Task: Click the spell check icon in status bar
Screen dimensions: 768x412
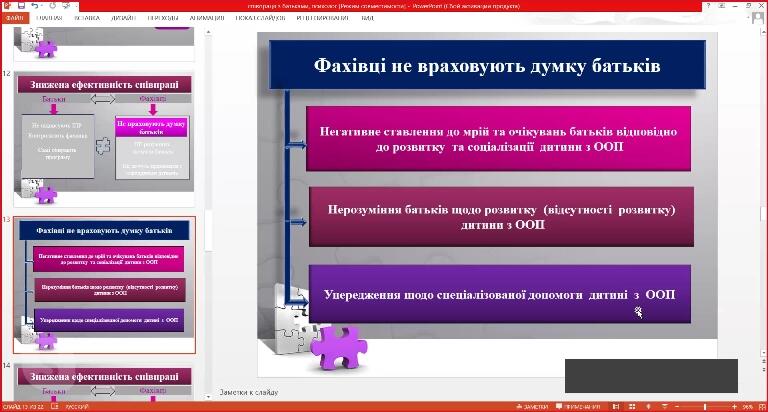Action: tap(55, 407)
